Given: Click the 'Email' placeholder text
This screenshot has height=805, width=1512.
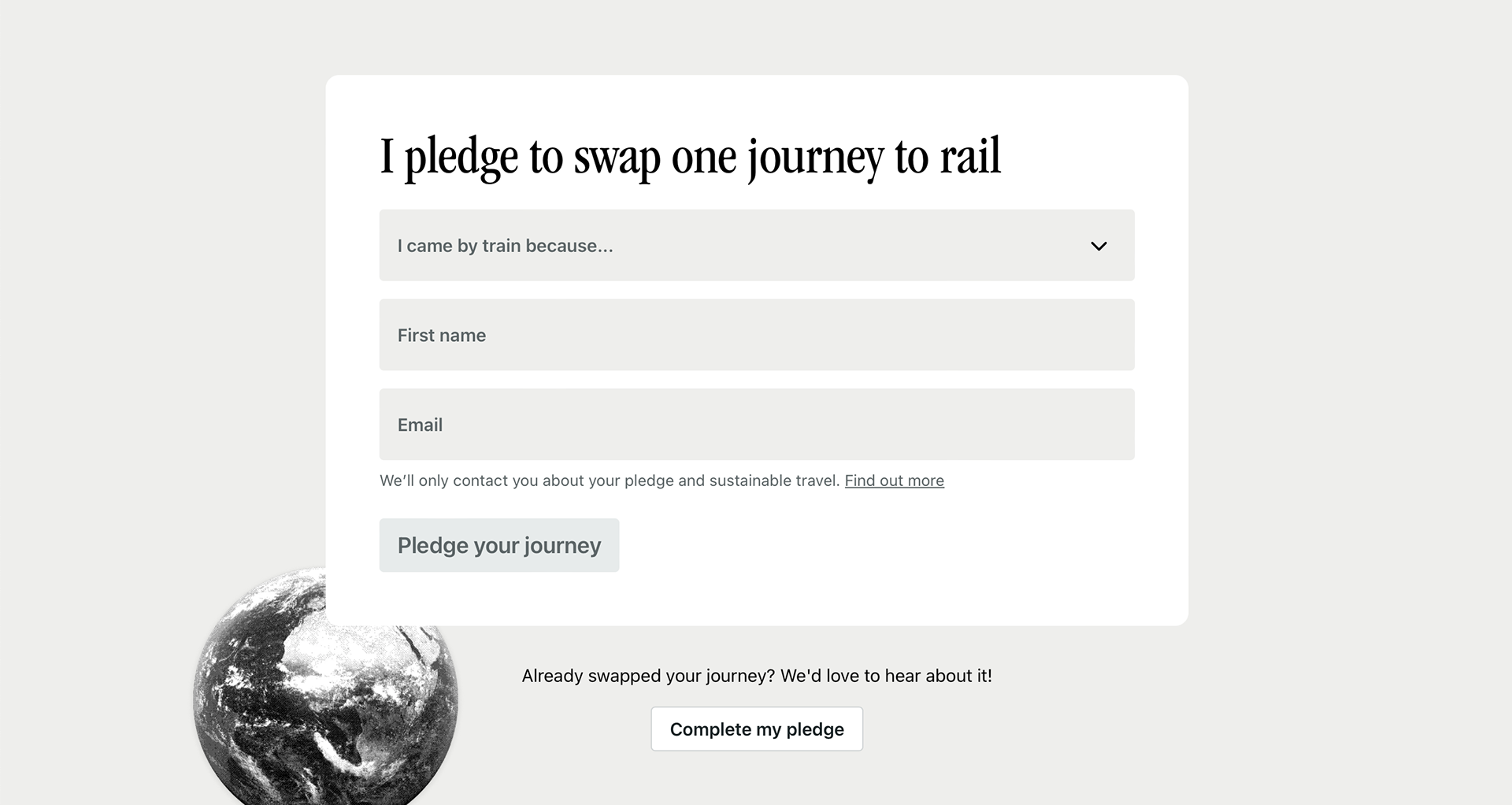Looking at the screenshot, I should pos(420,425).
